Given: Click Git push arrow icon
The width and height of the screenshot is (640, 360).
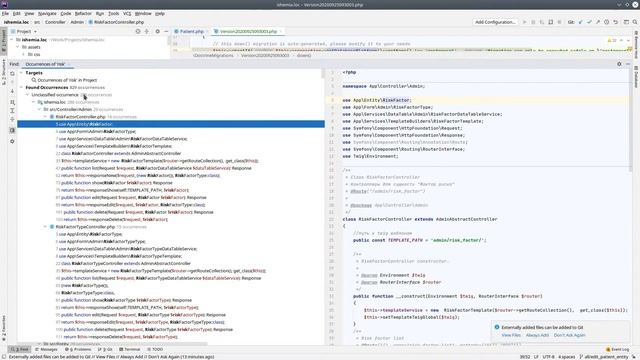Looking at the screenshot, I should tap(598, 22).
